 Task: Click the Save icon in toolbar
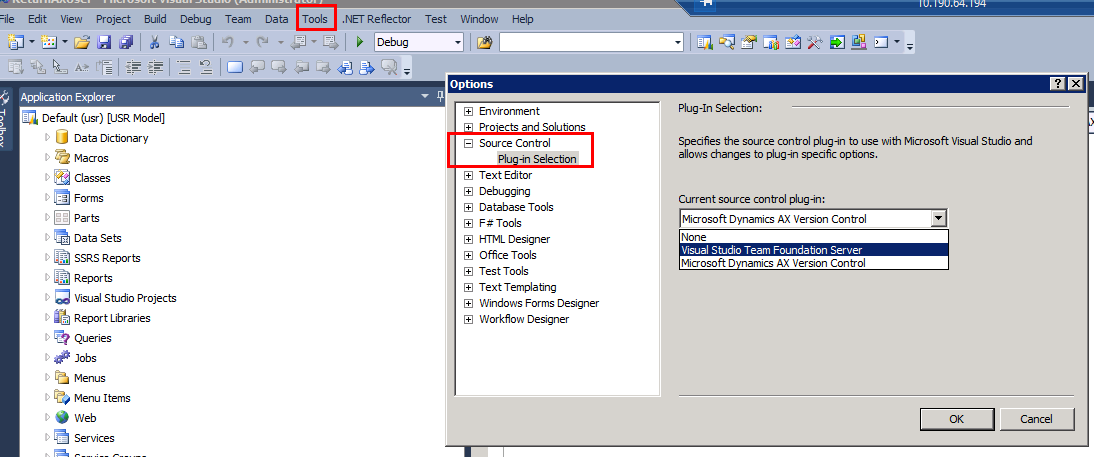click(105, 42)
